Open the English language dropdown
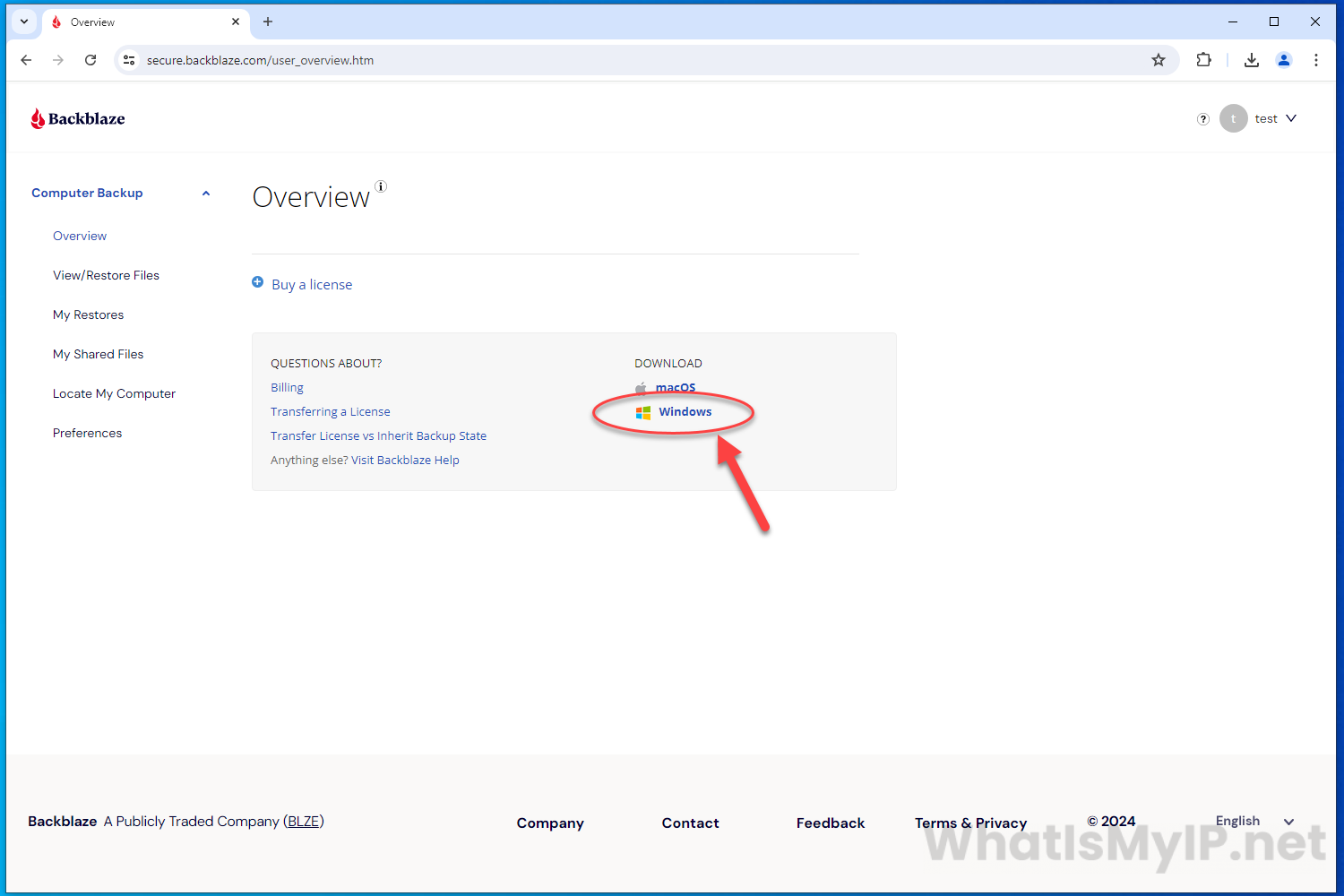This screenshot has width=1344, height=896. click(x=1255, y=822)
